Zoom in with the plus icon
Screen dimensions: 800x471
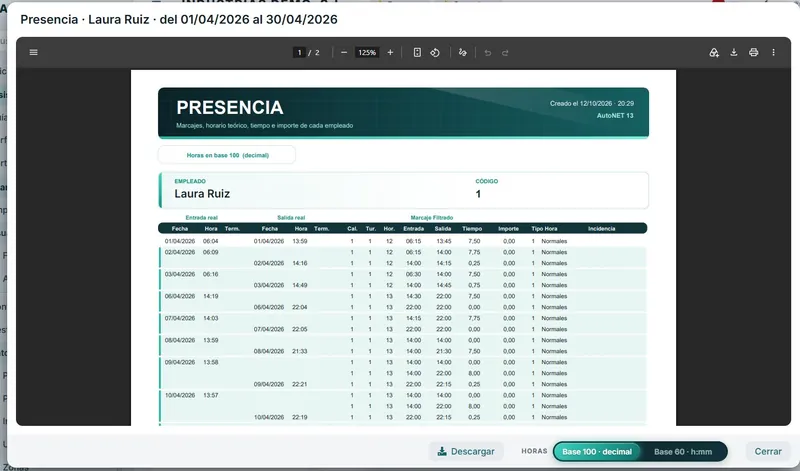point(390,53)
